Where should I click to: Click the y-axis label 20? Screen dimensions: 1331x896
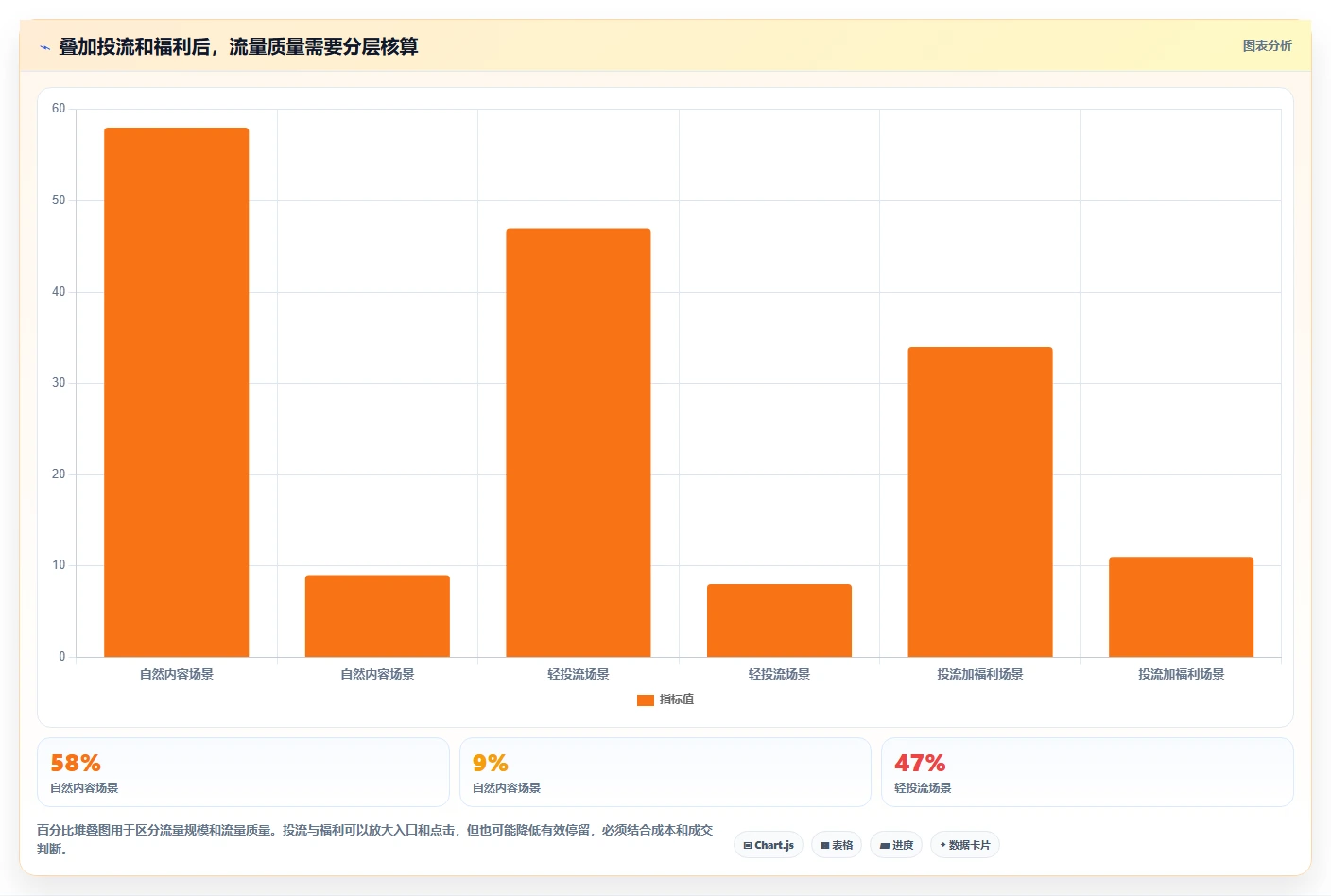(x=59, y=474)
